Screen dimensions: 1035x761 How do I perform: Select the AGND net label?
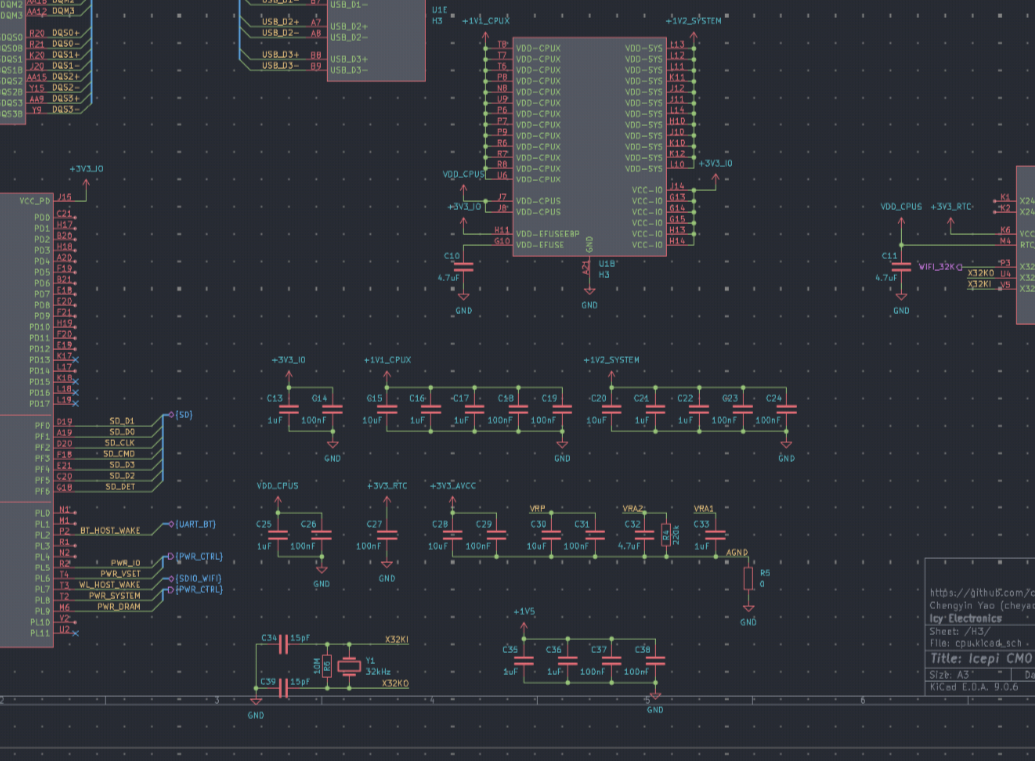pos(736,552)
